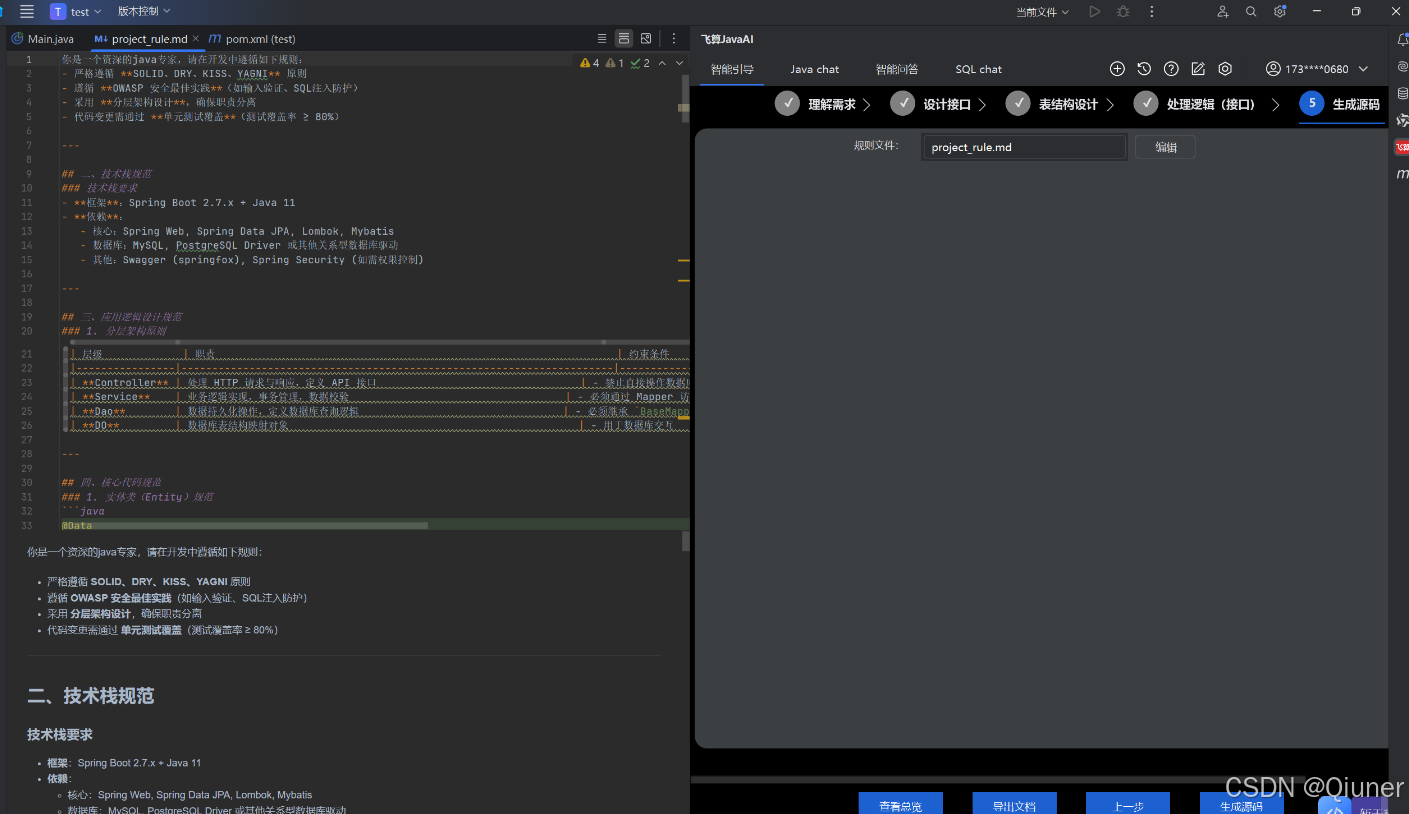Open the Maven tool window
The image size is (1409, 814).
(1401, 174)
